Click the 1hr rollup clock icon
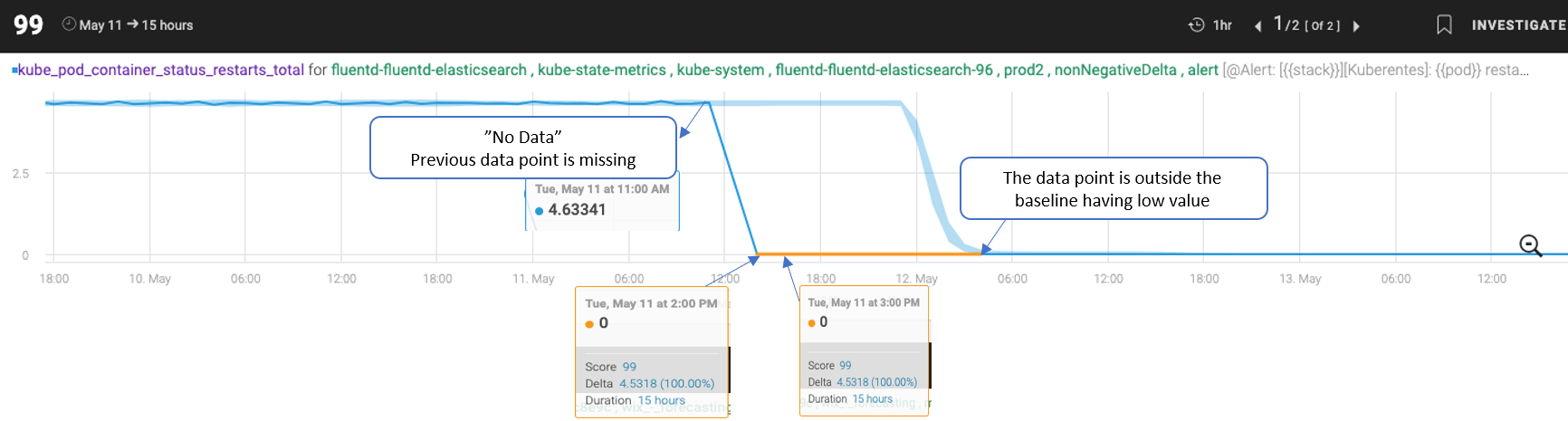The height and width of the screenshot is (421, 1568). pos(1196,25)
